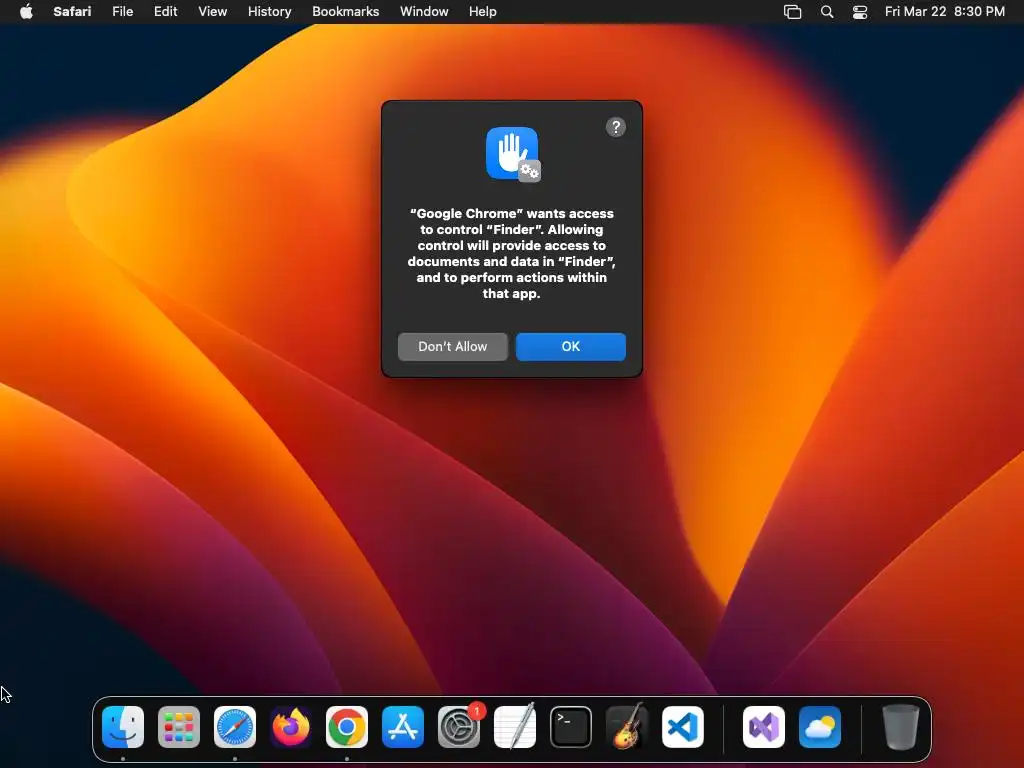Screen dimensions: 1024x768
Task: Launch Visual Studio Code from Dock
Action: point(683,727)
